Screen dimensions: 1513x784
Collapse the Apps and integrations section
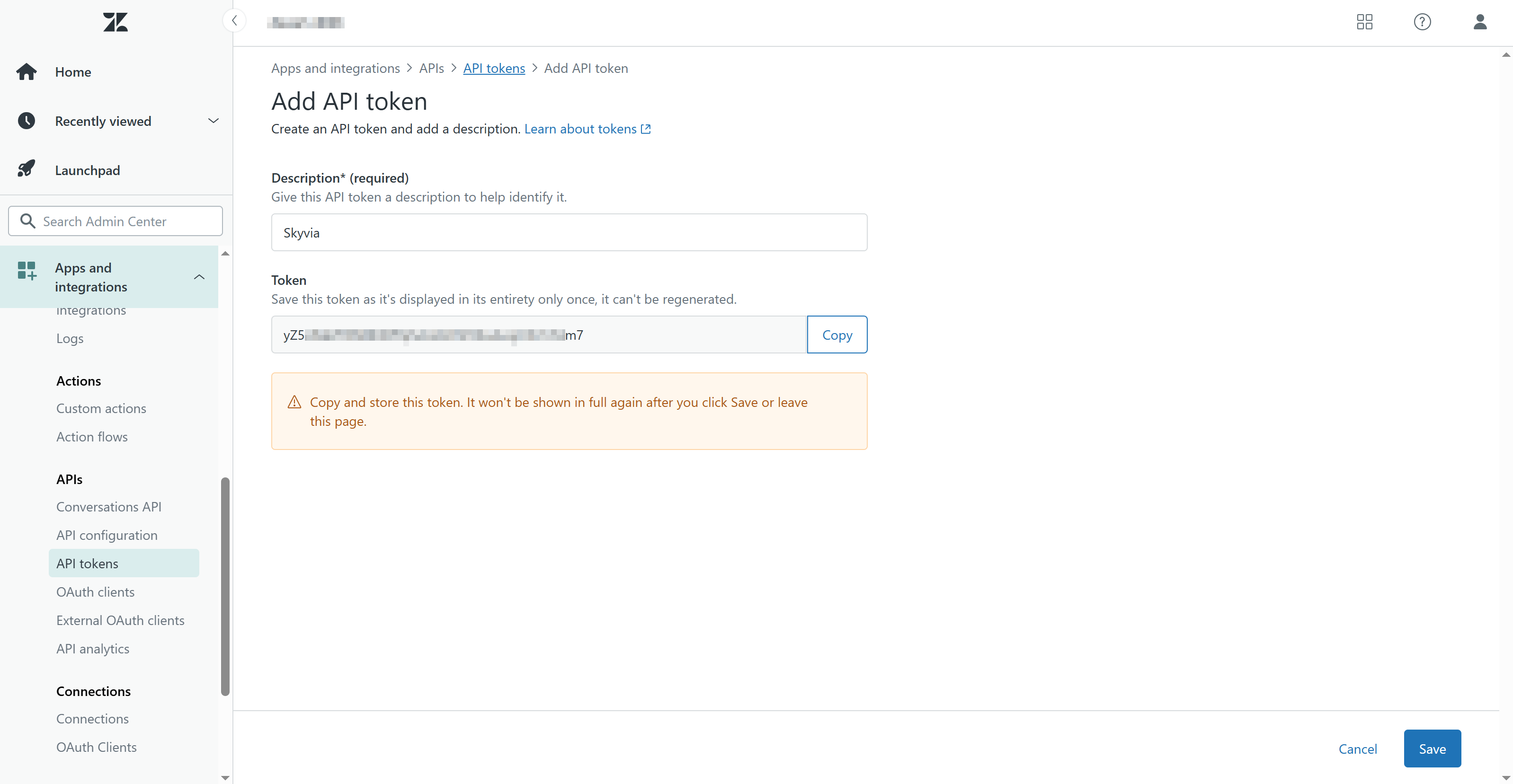point(199,277)
